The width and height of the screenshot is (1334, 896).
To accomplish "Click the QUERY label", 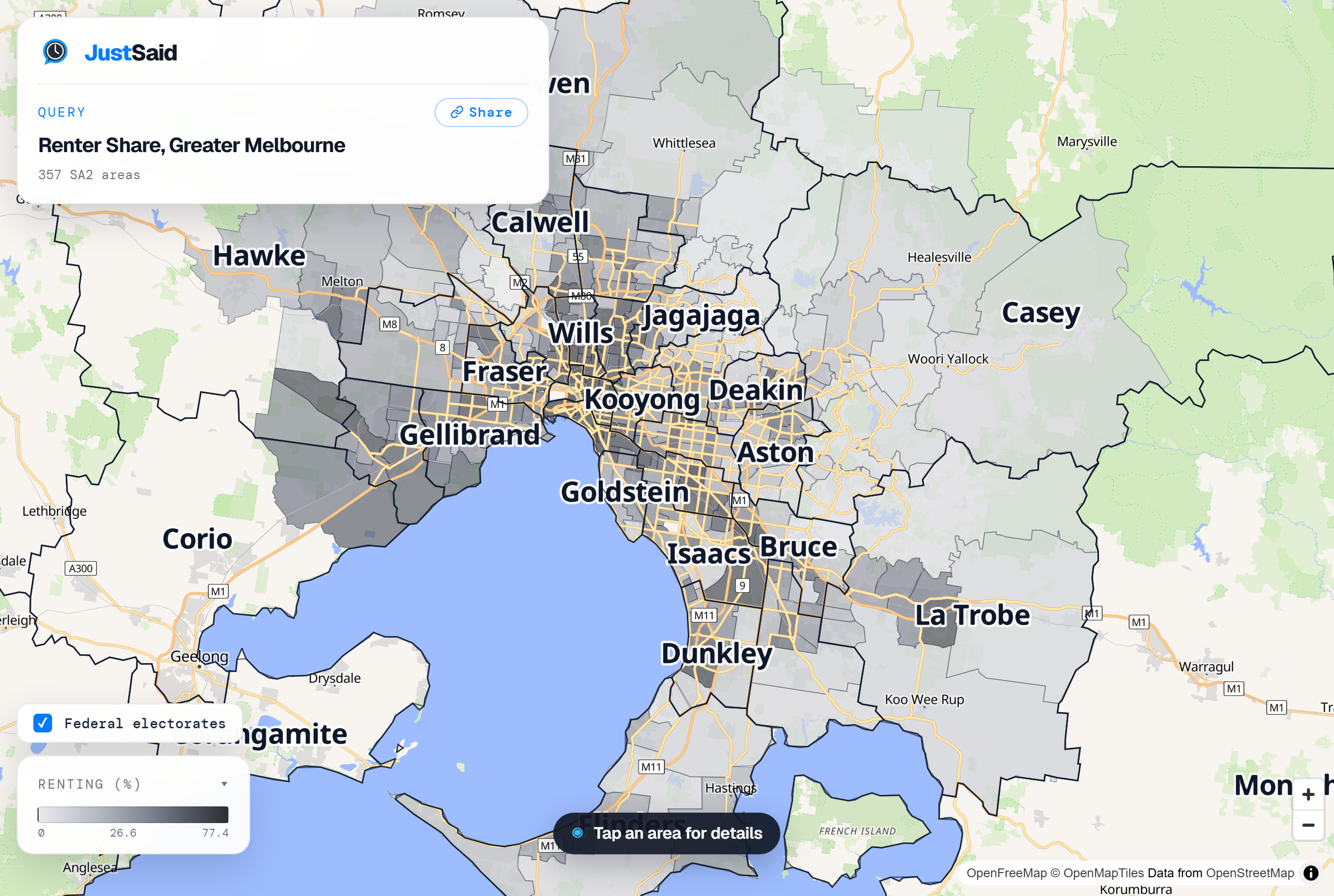I will pyautogui.click(x=61, y=113).
